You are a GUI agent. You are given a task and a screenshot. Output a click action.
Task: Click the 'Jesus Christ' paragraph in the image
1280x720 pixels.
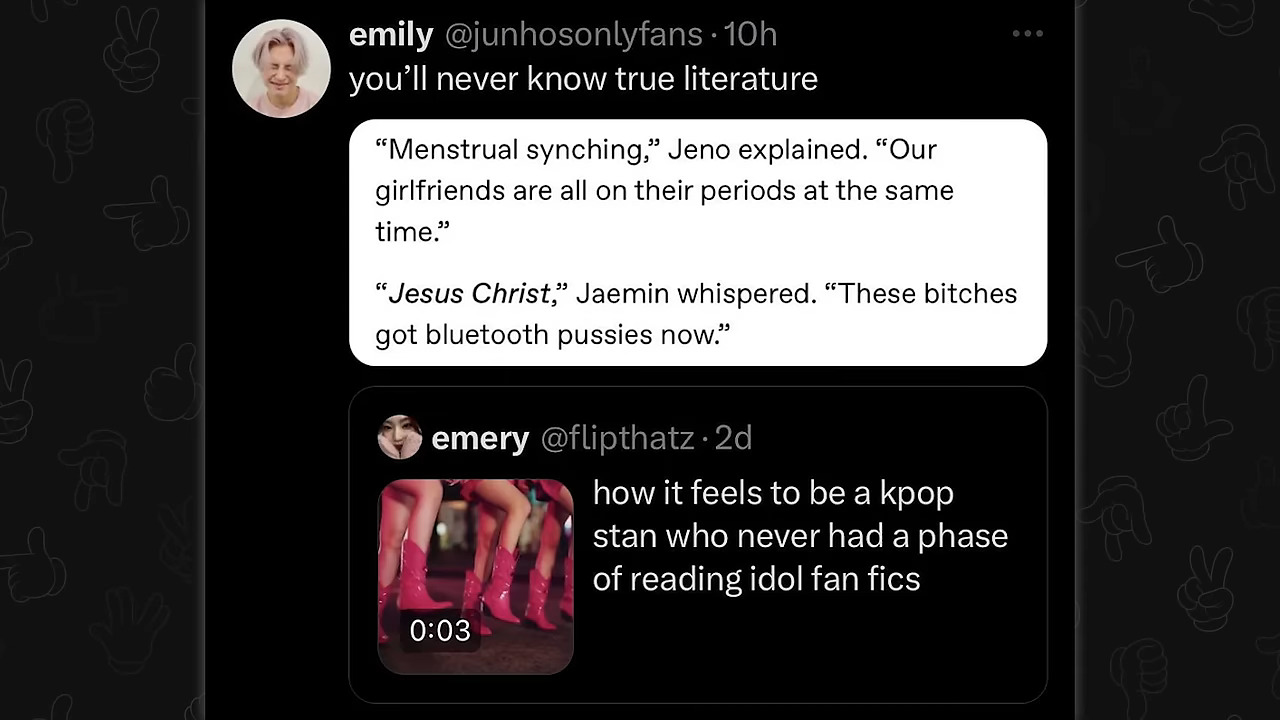tap(696, 313)
